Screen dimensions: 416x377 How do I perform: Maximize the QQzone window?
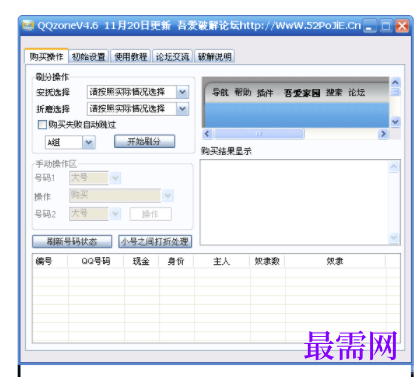pyautogui.click(x=386, y=26)
